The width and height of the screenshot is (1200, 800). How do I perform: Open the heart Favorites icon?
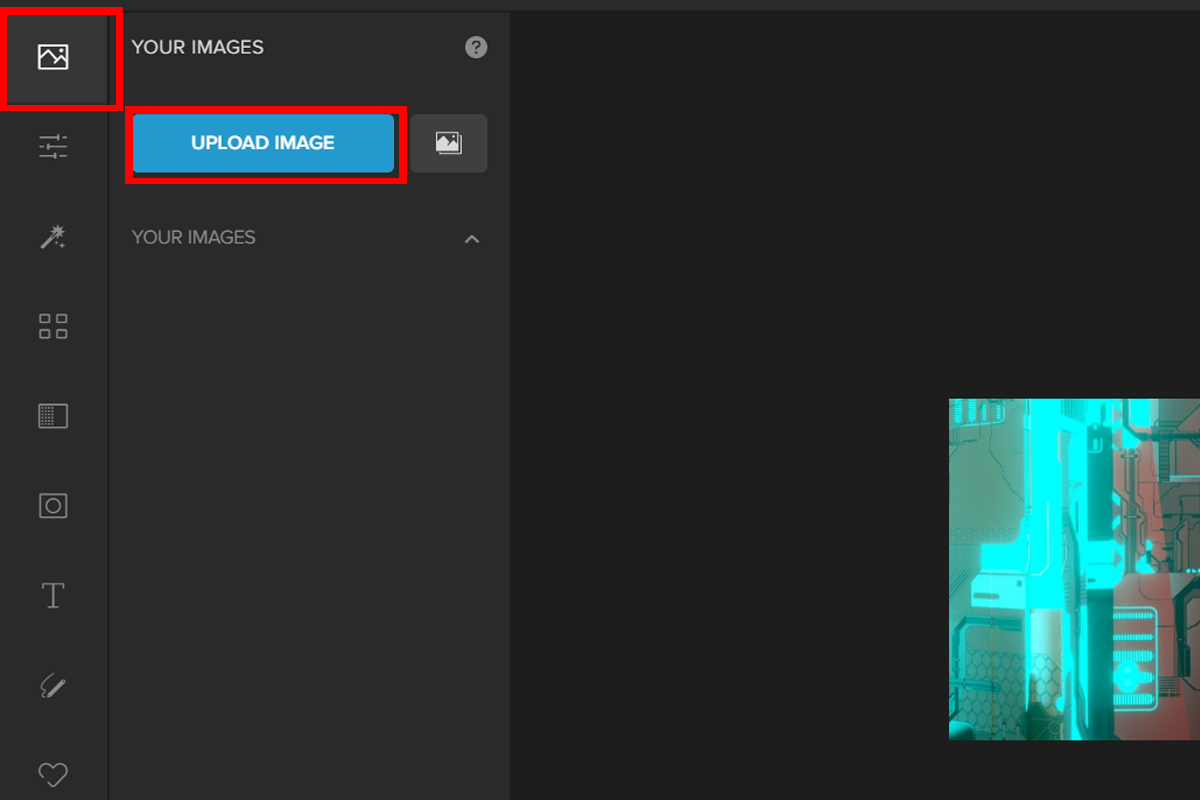53,773
